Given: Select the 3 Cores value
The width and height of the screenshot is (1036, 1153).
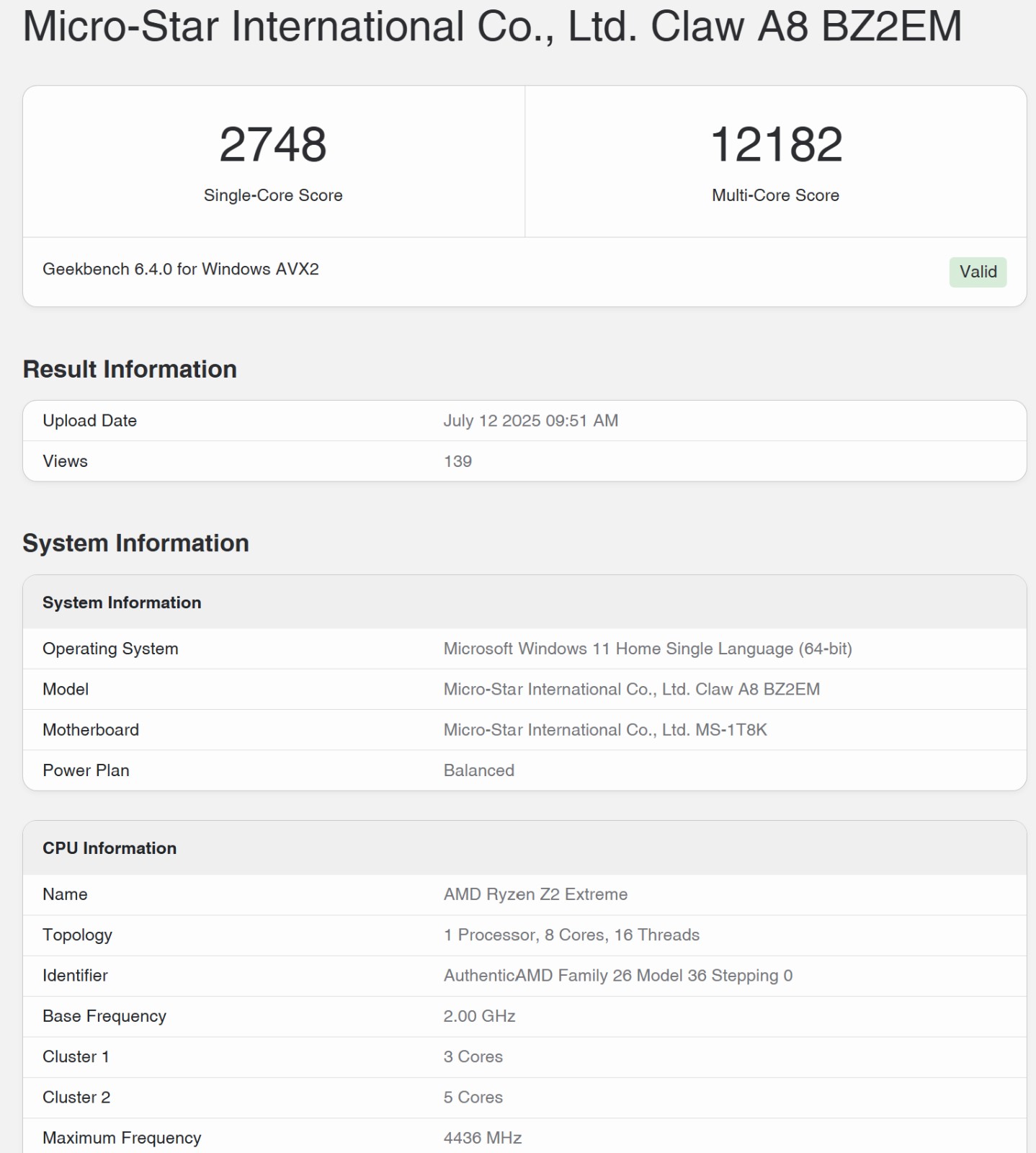Looking at the screenshot, I should [x=473, y=1056].
